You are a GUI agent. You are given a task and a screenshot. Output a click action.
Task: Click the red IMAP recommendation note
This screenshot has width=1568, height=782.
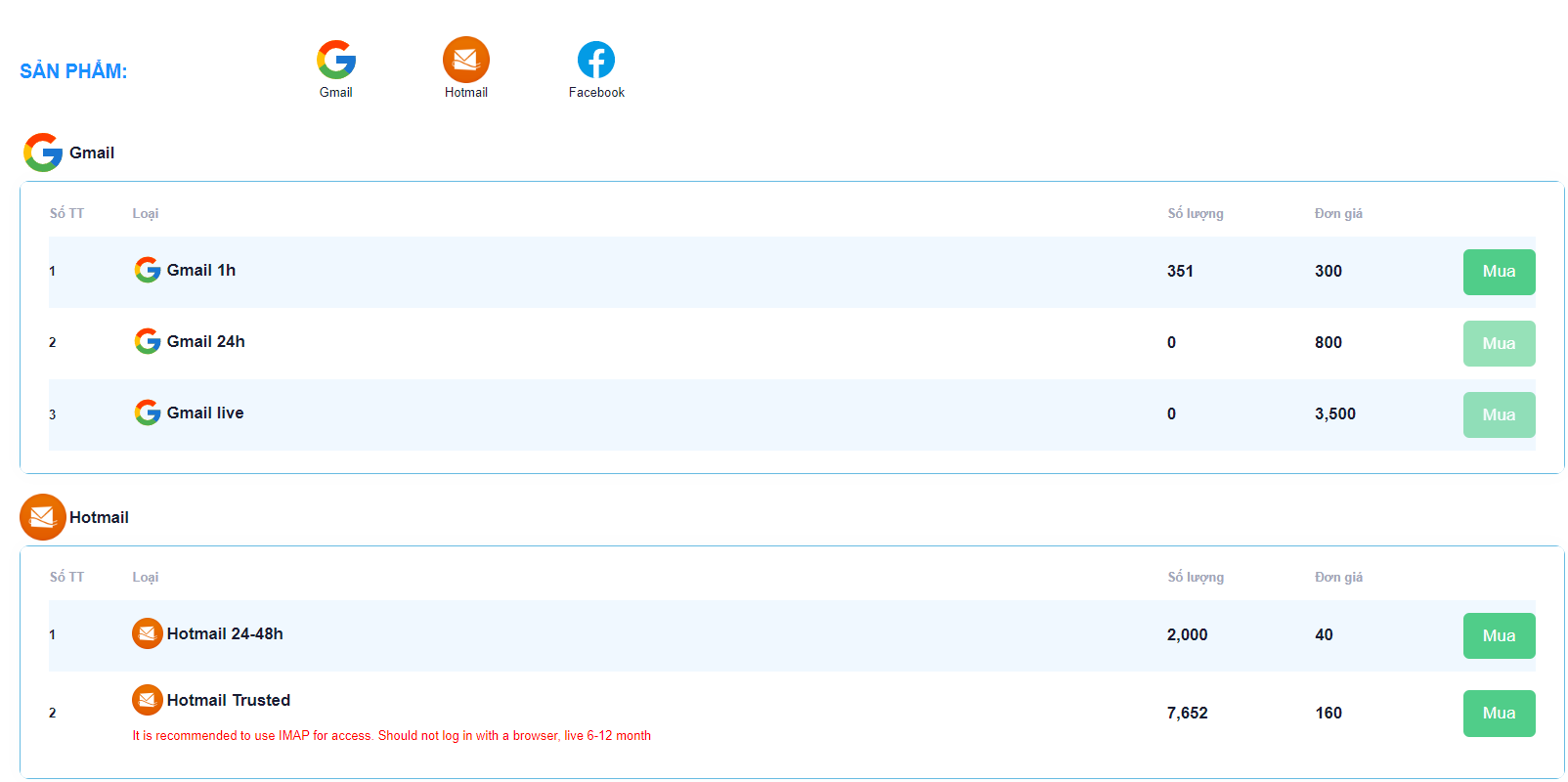tap(392, 736)
